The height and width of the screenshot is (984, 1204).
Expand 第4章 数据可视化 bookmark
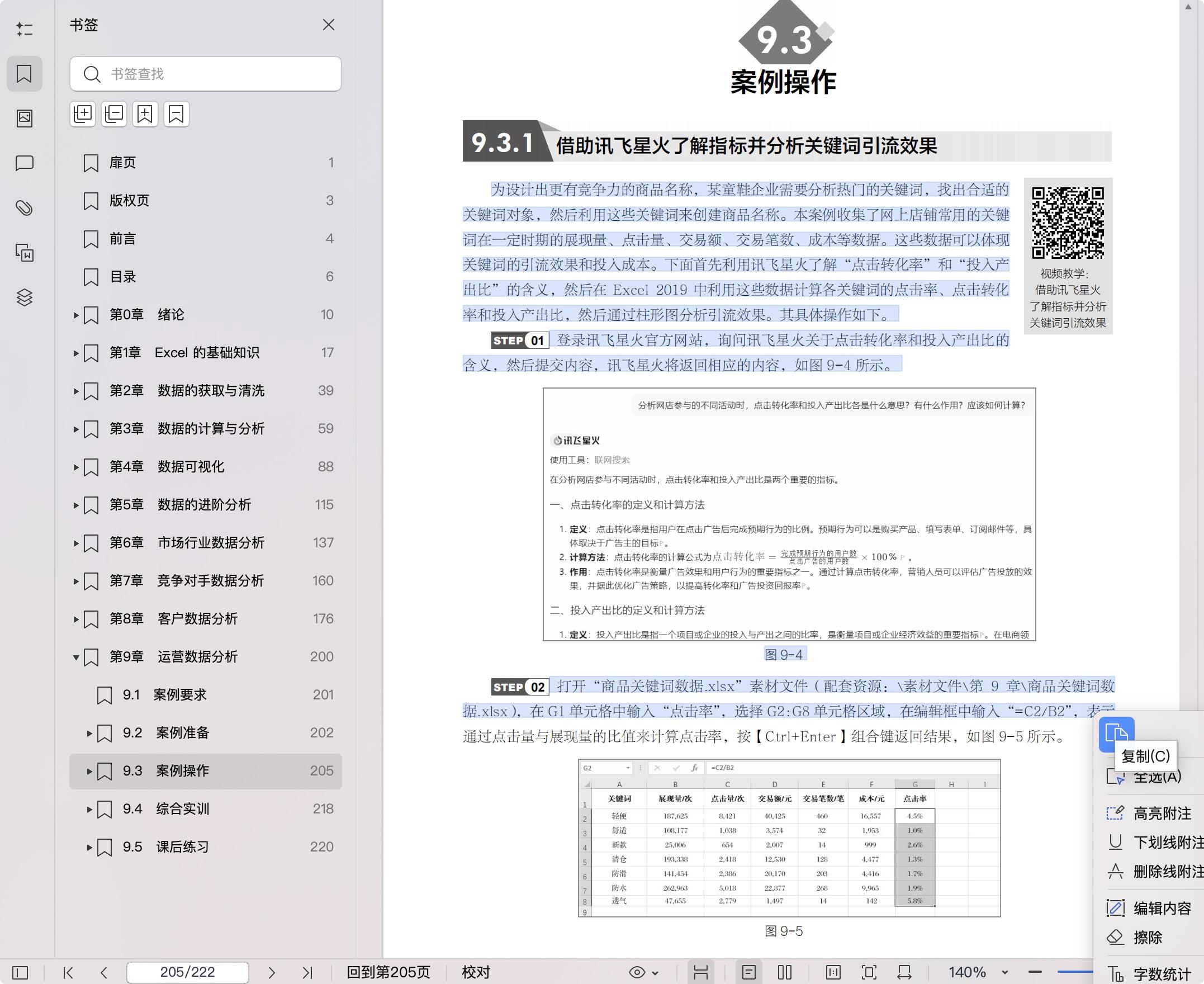coord(76,467)
